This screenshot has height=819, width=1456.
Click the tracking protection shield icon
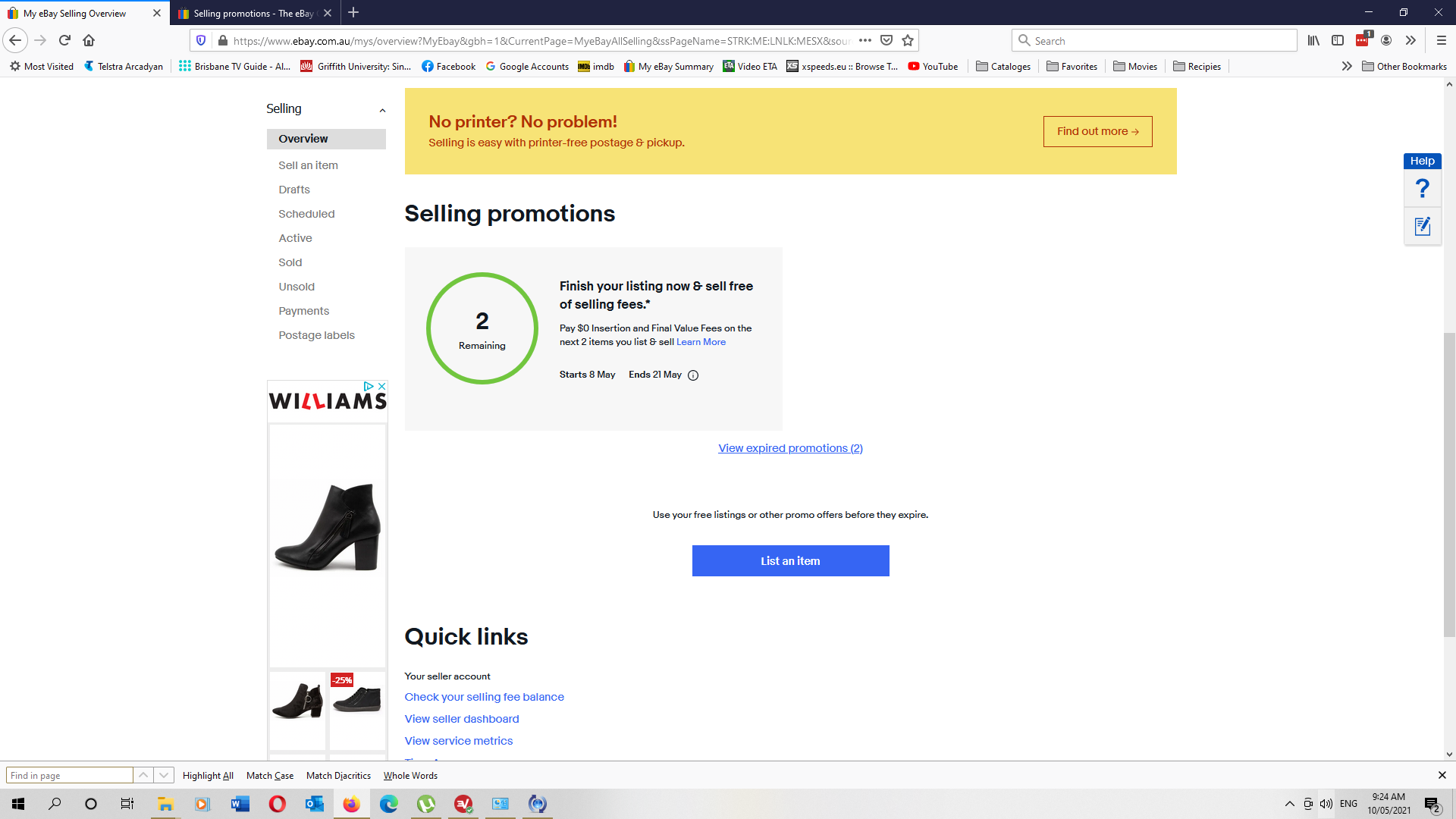click(199, 40)
